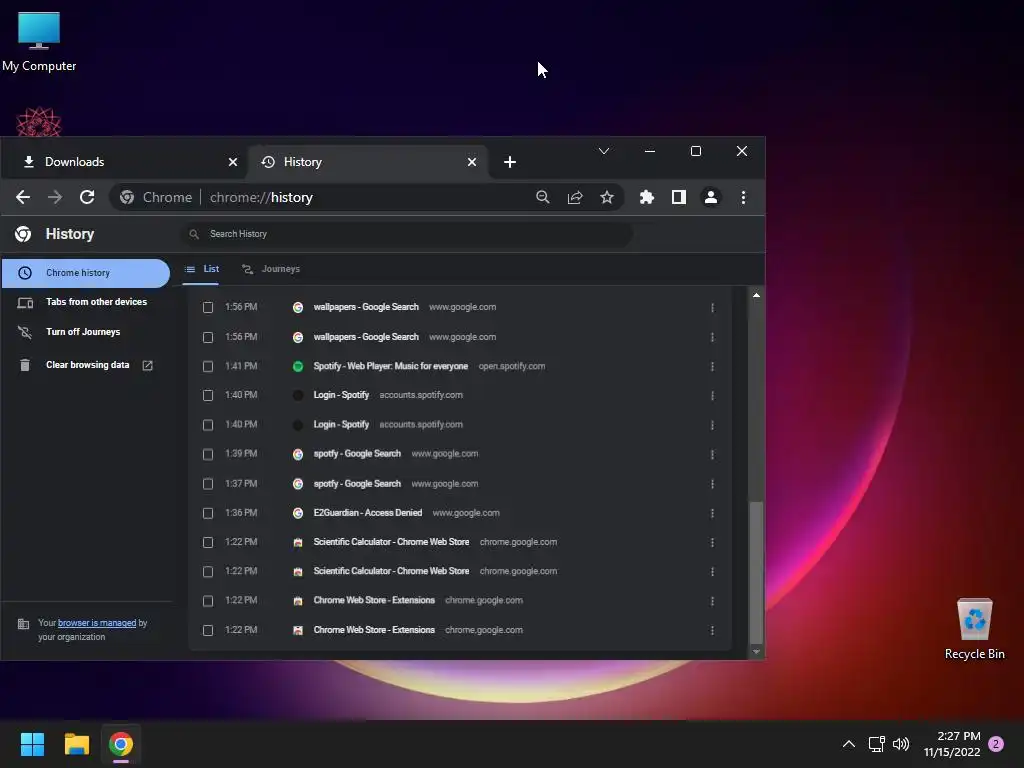Viewport: 1024px width, 768px height.
Task: Check the first 1:56 PM wallpapers entry
Action: pos(208,307)
